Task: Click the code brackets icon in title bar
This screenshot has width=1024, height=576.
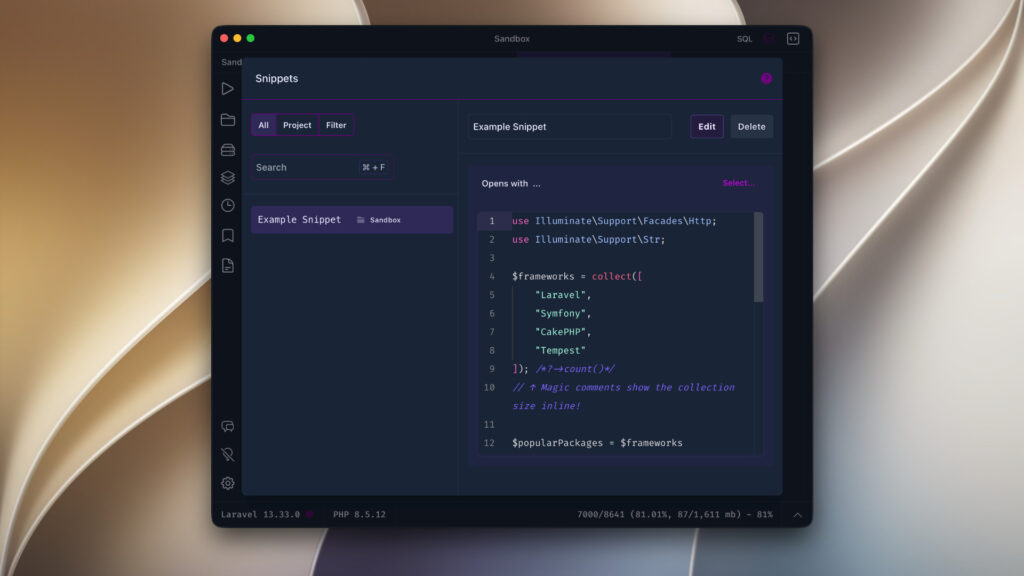Action: click(x=793, y=39)
